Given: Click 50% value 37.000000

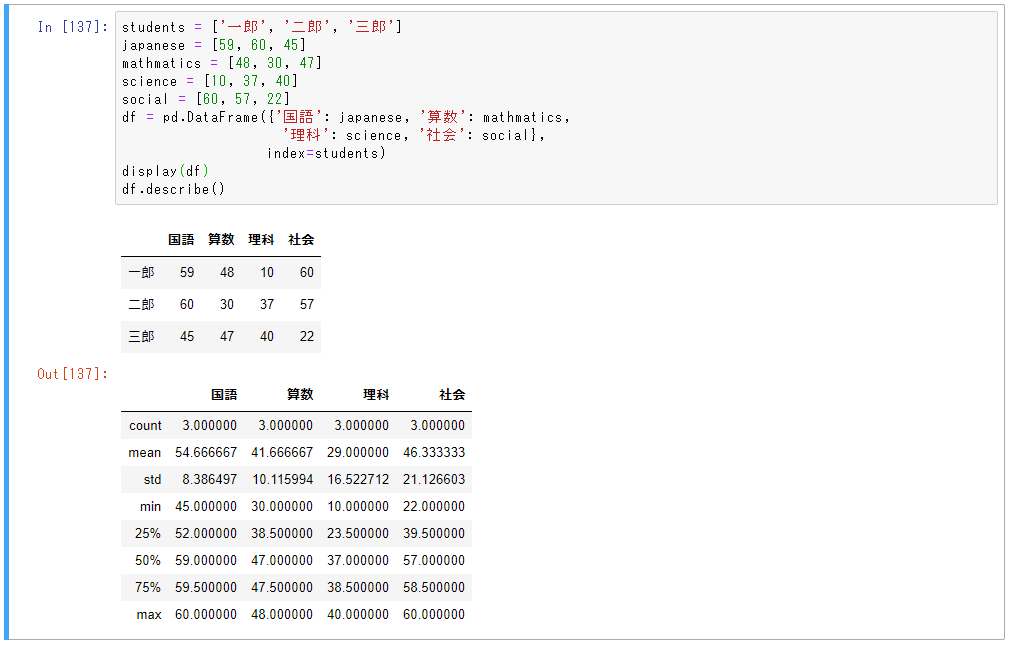Looking at the screenshot, I should [x=358, y=561].
